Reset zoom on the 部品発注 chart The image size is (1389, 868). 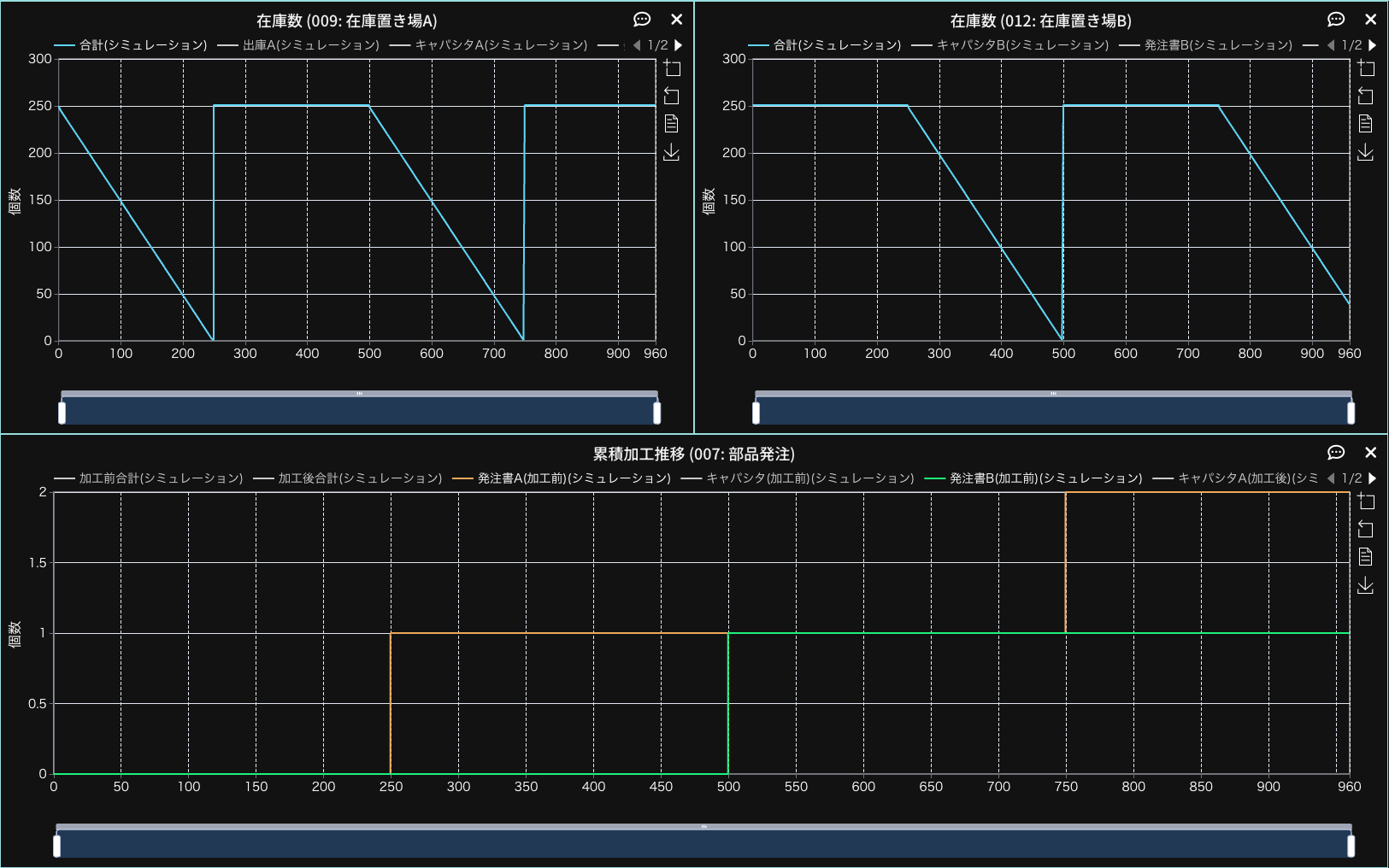click(1366, 529)
